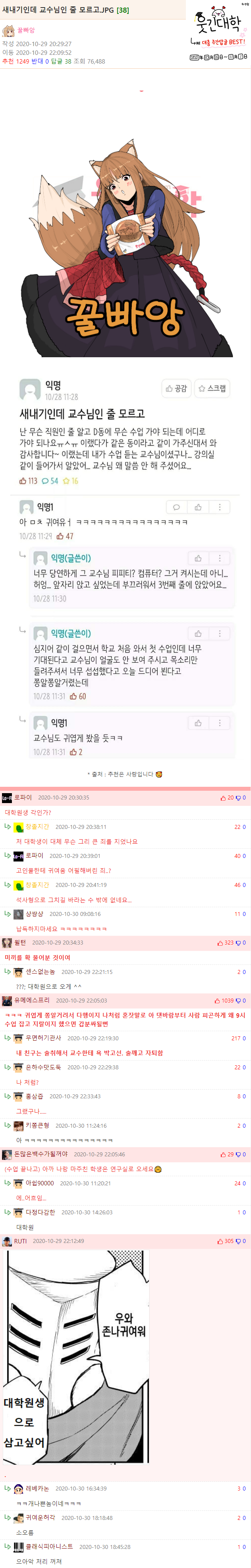Open three-dot menu on 너무 당연하게 reply
The width and height of the screenshot is (251, 1568).
(220, 558)
